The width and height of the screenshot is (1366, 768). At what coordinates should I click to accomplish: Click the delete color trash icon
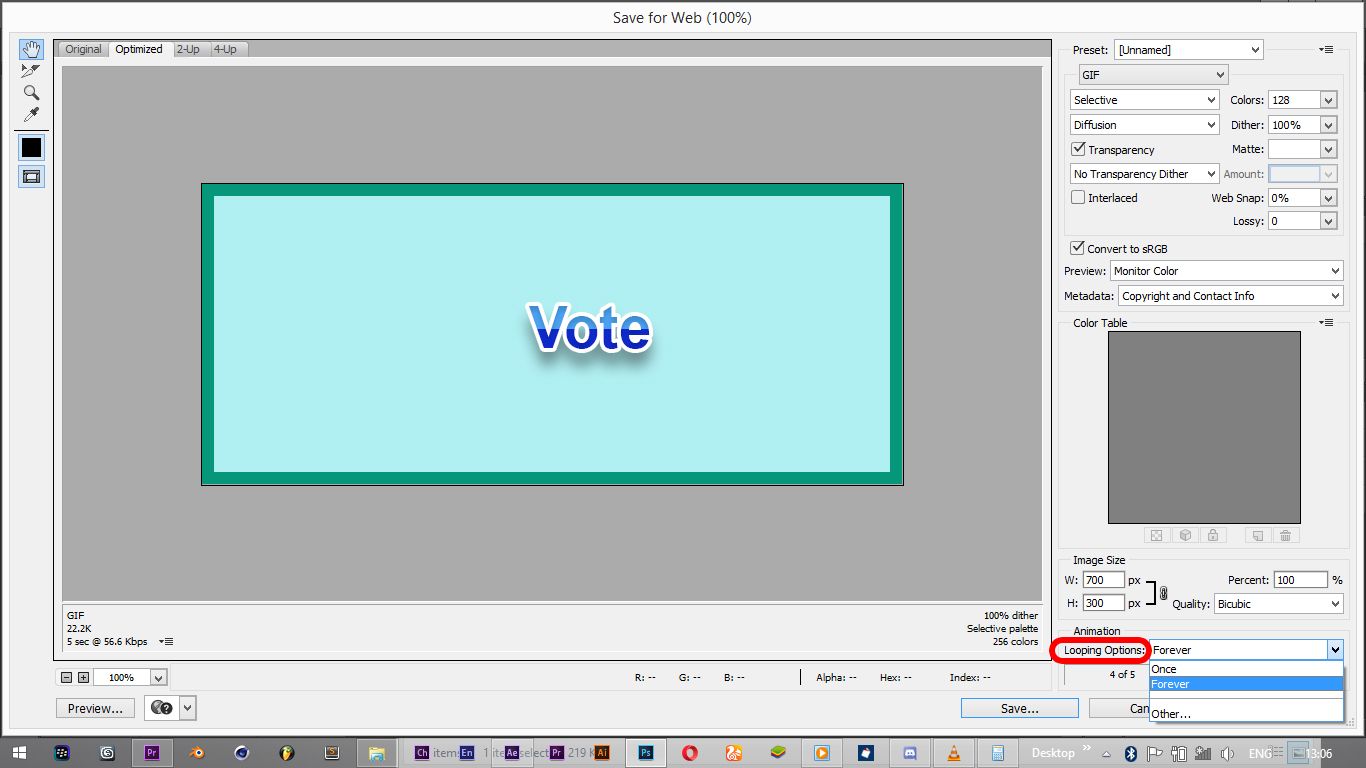point(1286,536)
